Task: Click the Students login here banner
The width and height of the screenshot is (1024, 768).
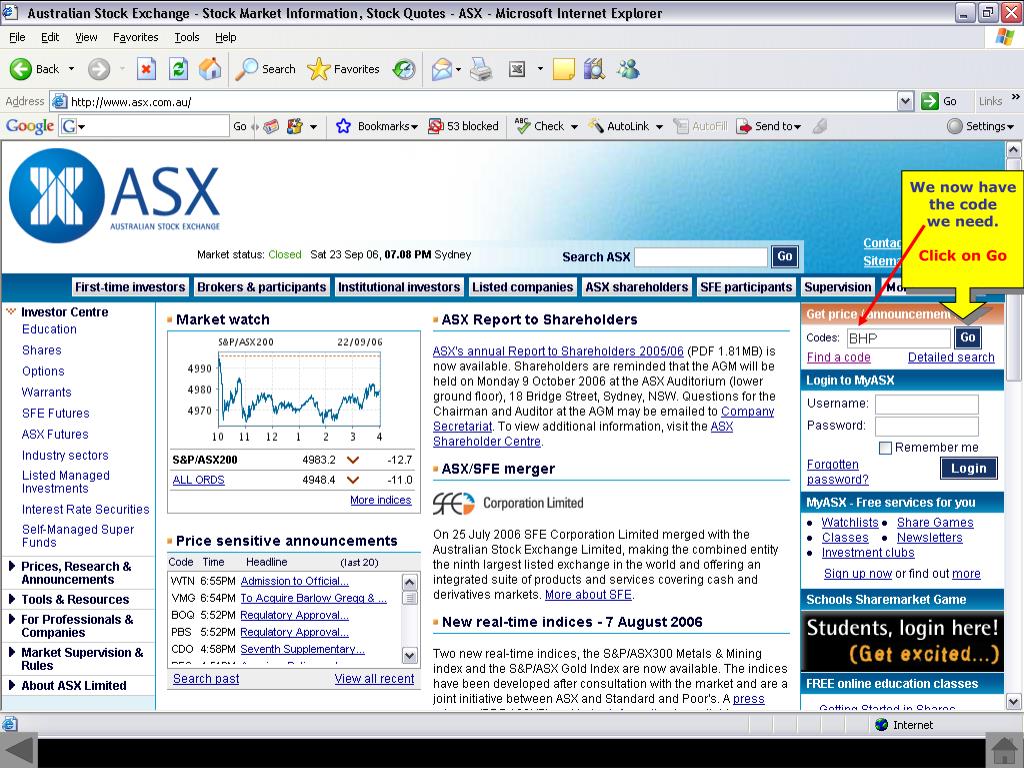Action: pos(902,641)
